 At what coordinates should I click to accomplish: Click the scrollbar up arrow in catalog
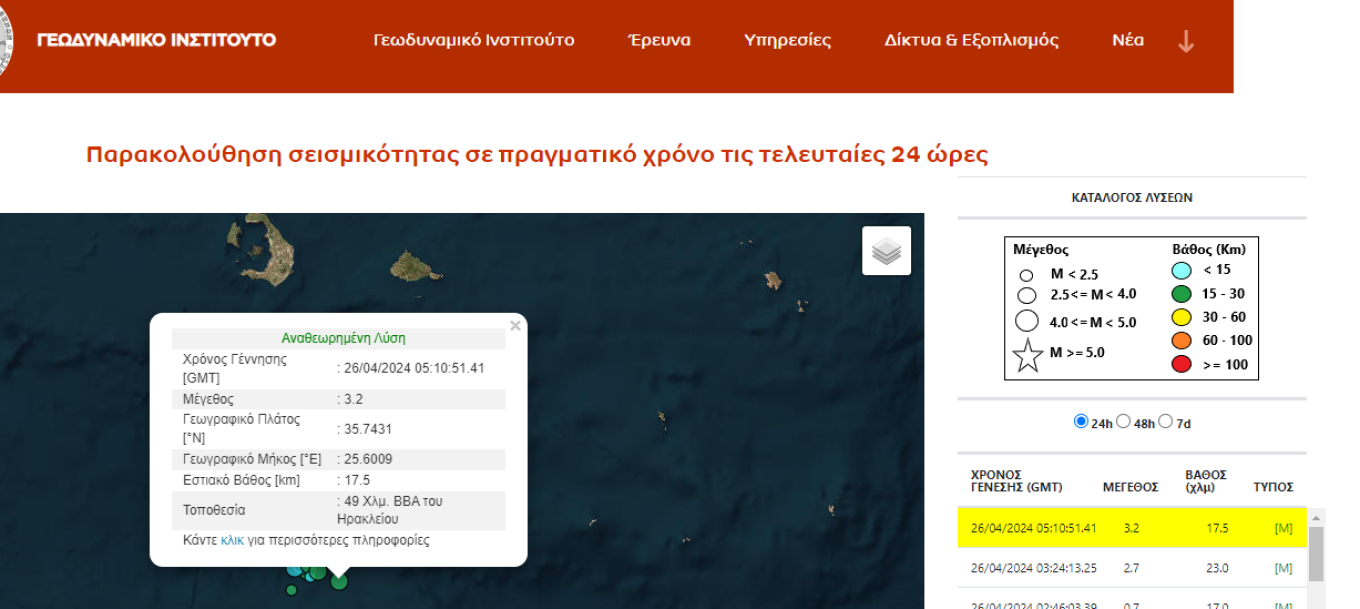pos(1316,518)
